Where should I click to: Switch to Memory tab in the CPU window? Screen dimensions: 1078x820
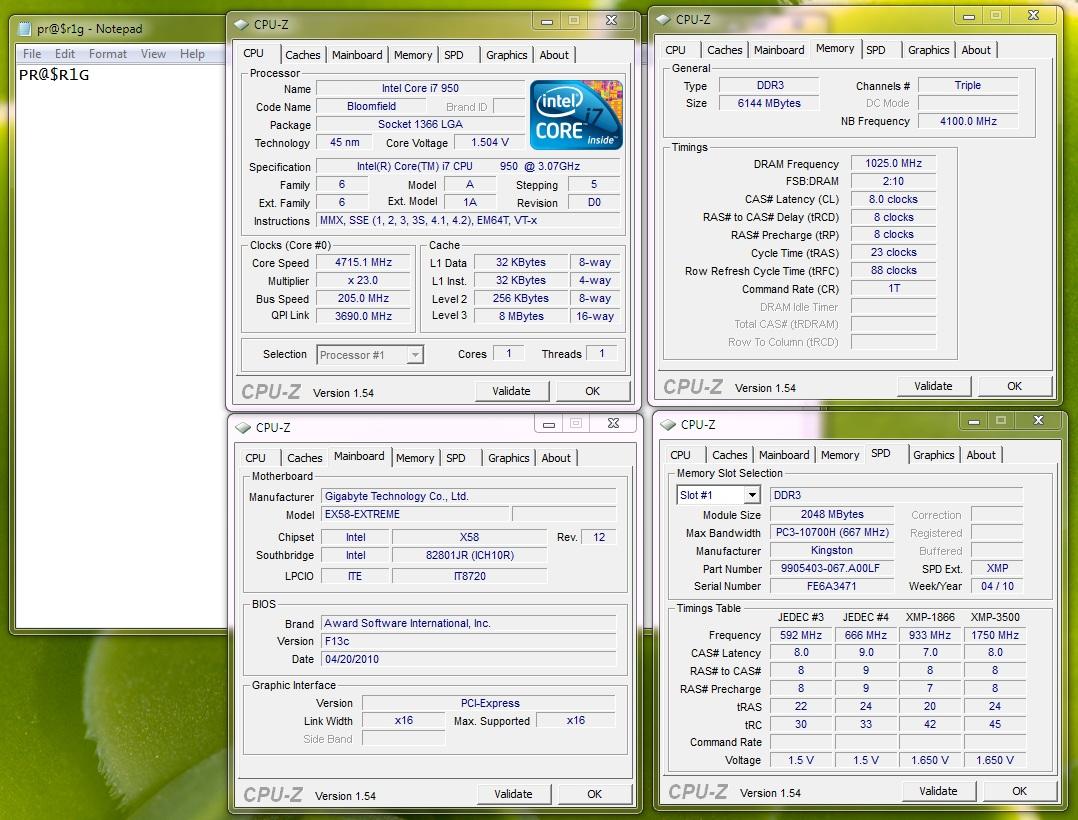[413, 55]
